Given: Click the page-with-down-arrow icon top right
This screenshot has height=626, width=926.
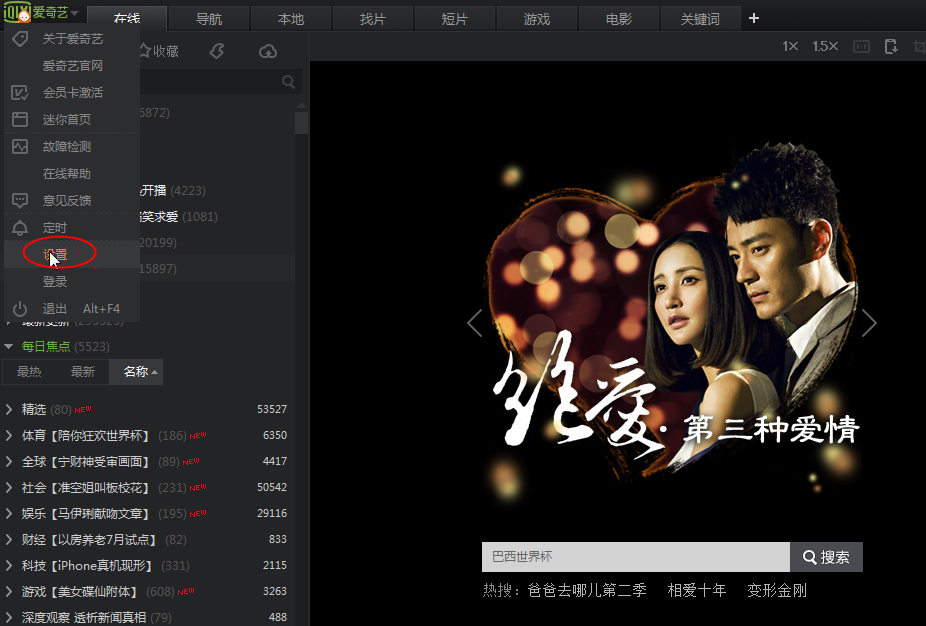Looking at the screenshot, I should [x=891, y=46].
